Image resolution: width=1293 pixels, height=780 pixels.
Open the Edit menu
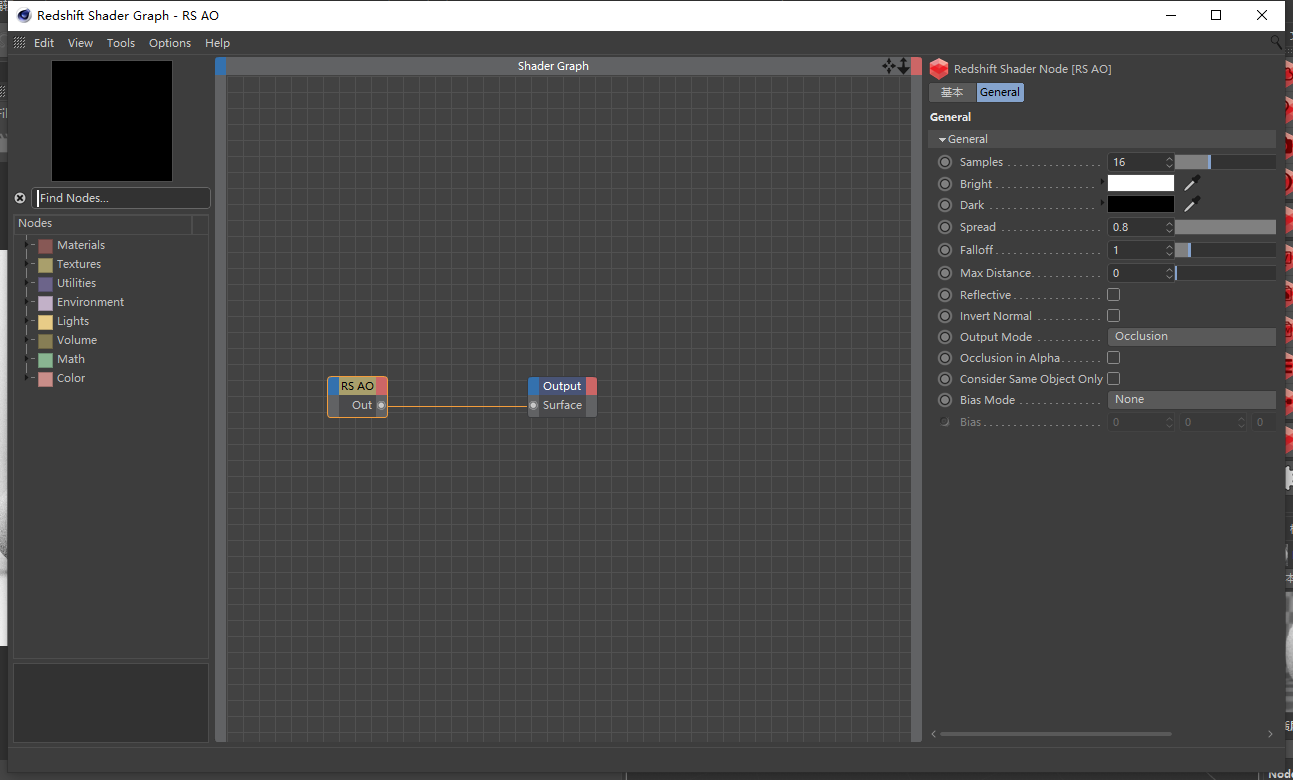(x=44, y=43)
